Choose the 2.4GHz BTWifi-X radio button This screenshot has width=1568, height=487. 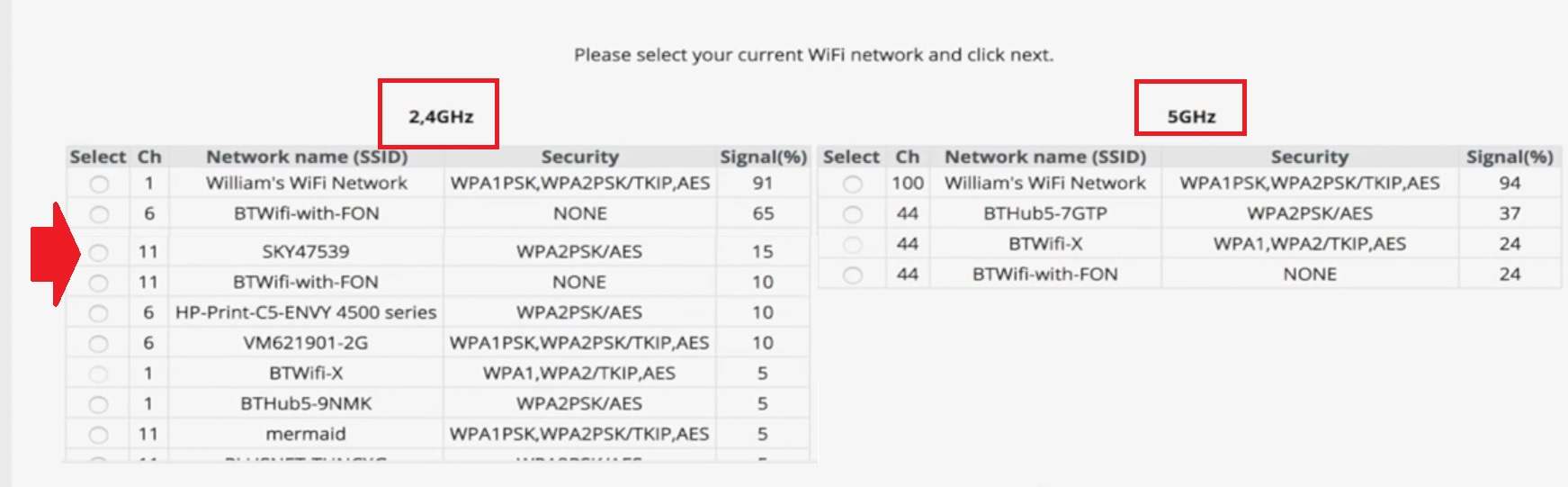[x=99, y=374]
